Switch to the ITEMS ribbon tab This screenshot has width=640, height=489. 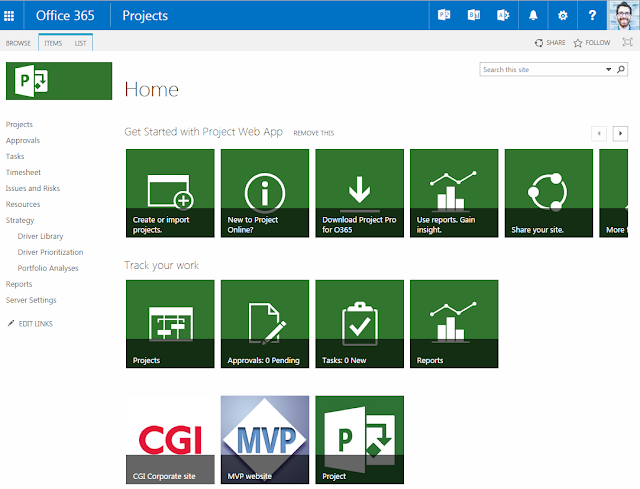(x=53, y=43)
